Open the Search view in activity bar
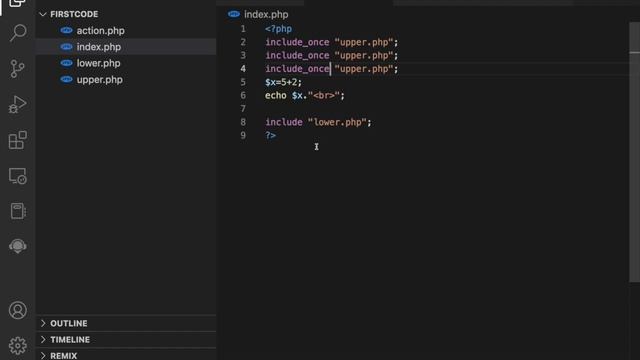 [x=18, y=33]
